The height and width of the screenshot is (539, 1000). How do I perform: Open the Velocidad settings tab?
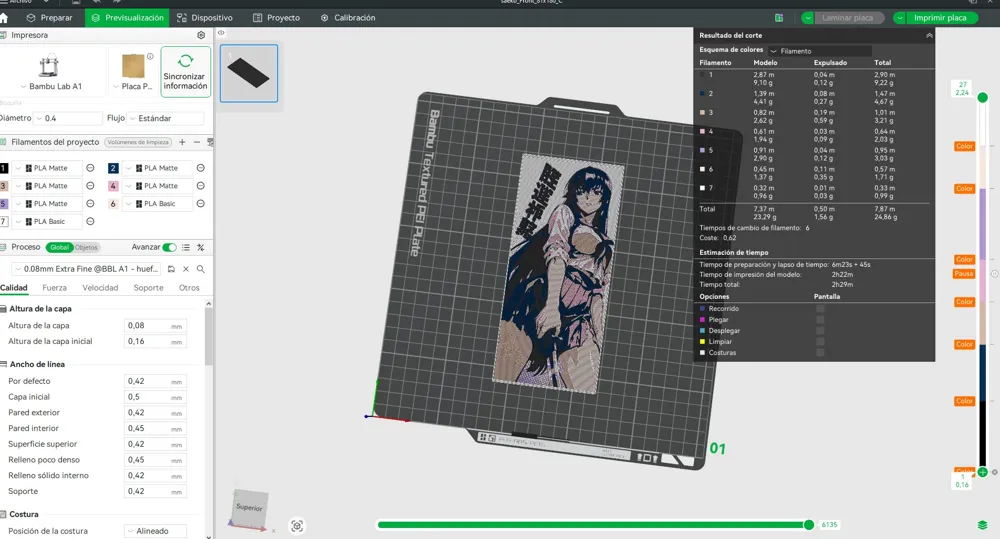100,288
